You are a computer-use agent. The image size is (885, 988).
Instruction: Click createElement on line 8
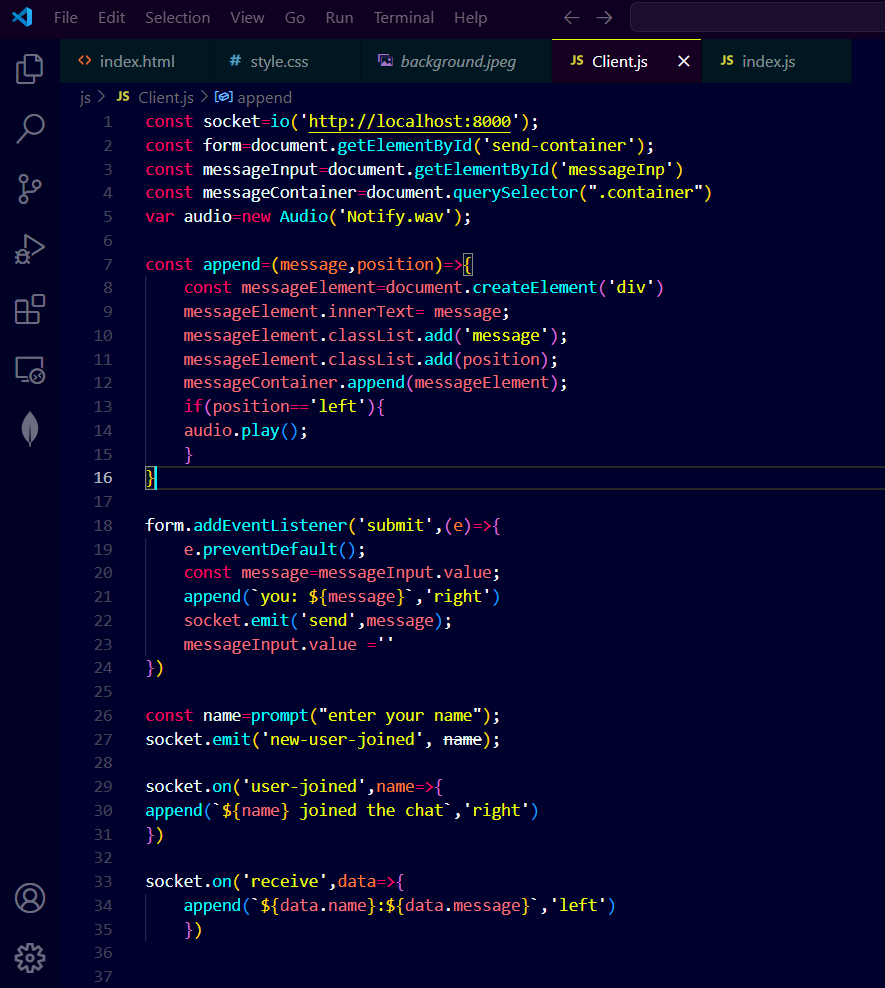click(534, 288)
